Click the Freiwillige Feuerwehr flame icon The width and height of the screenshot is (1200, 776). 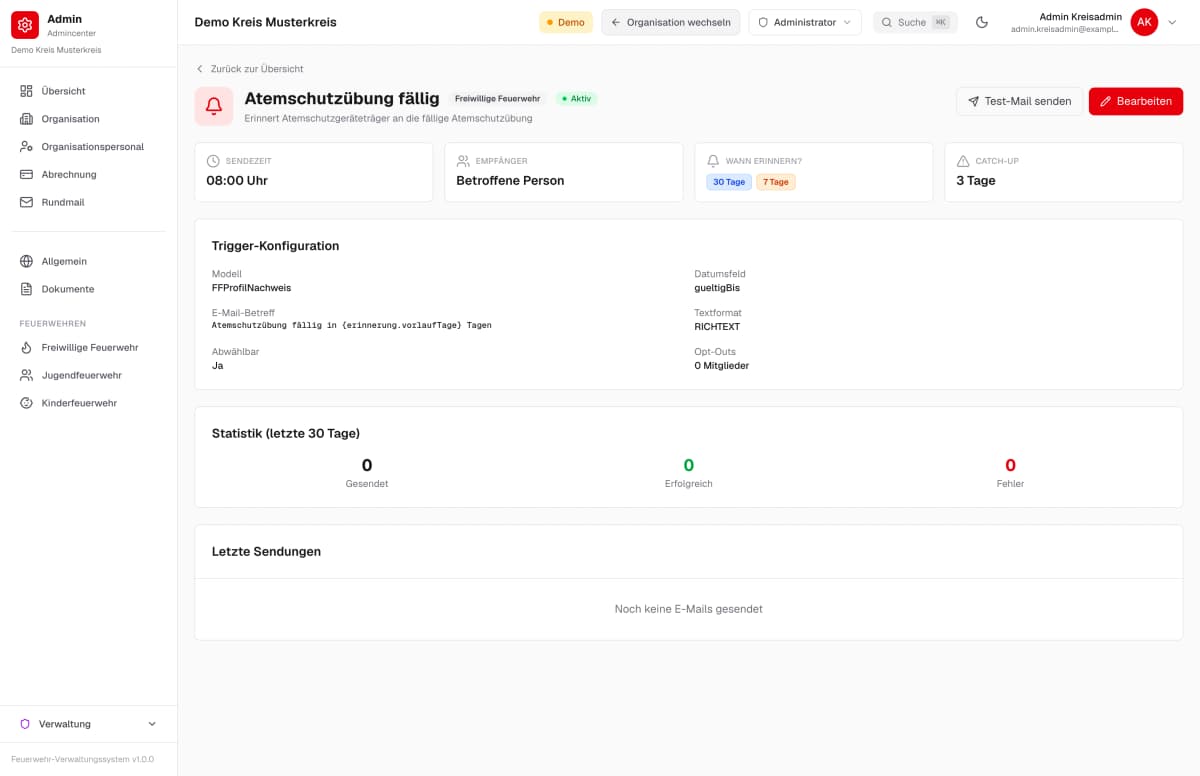(x=26, y=348)
